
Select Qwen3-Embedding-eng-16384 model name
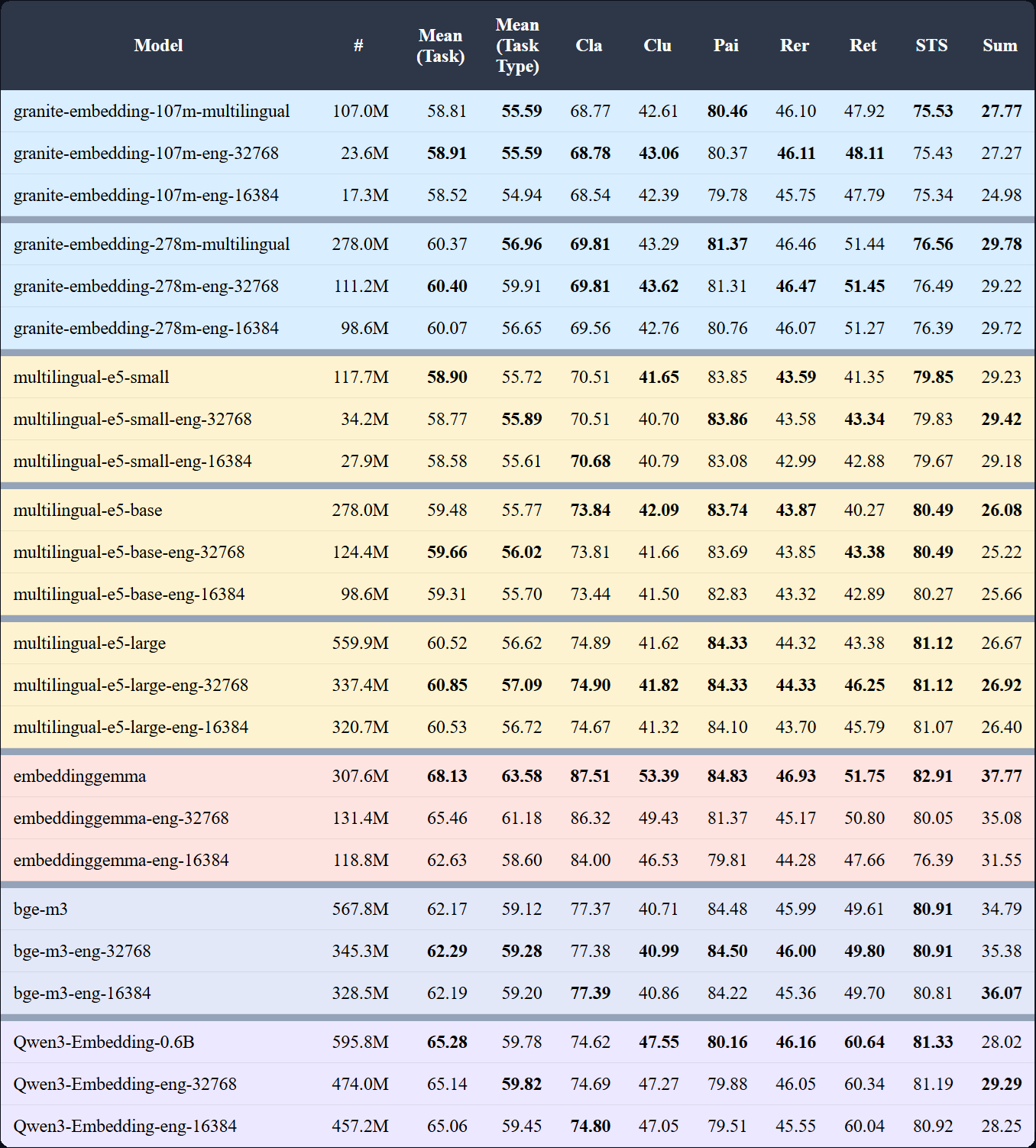[125, 1127]
